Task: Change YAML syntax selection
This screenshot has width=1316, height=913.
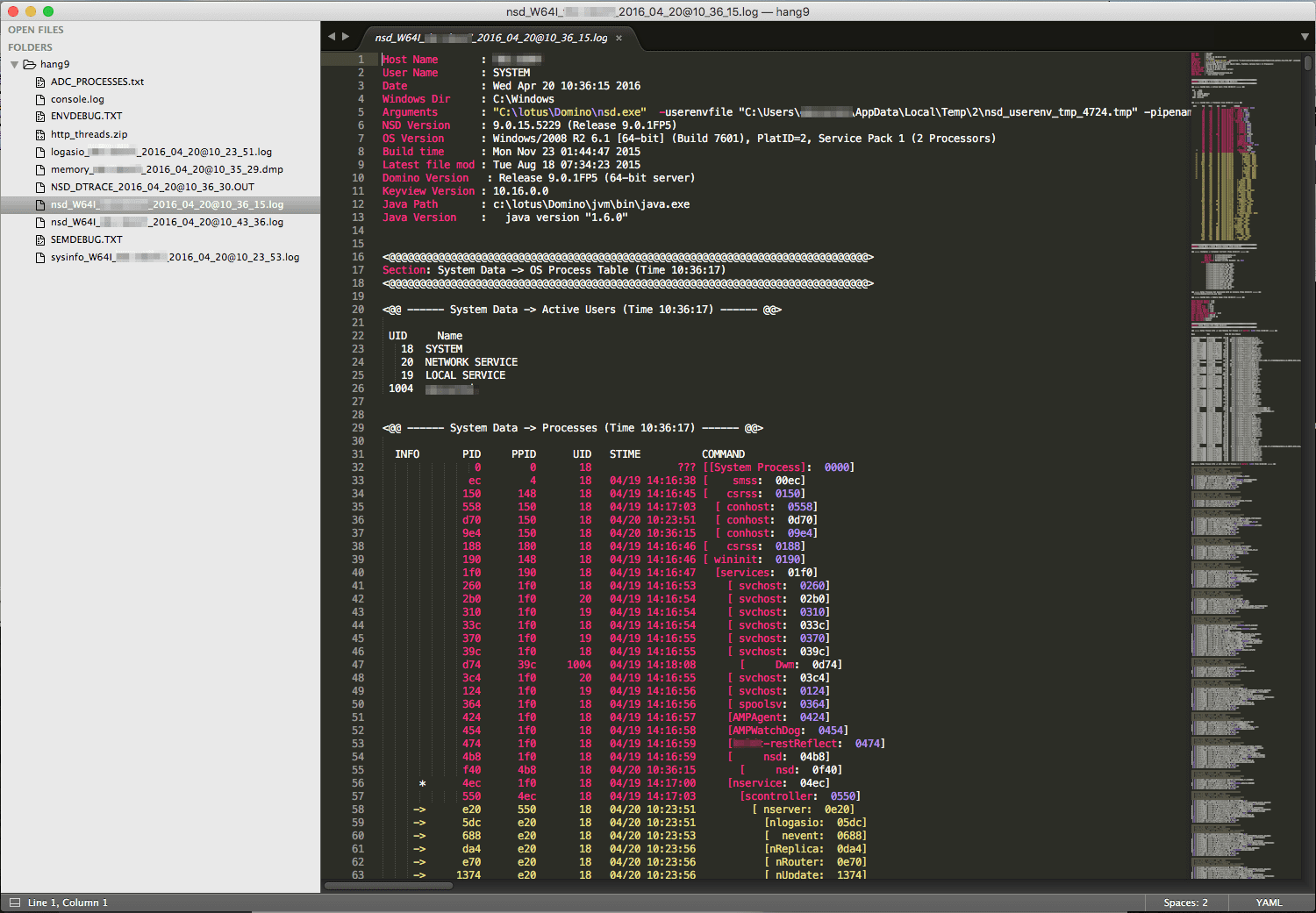Action: tap(1269, 902)
